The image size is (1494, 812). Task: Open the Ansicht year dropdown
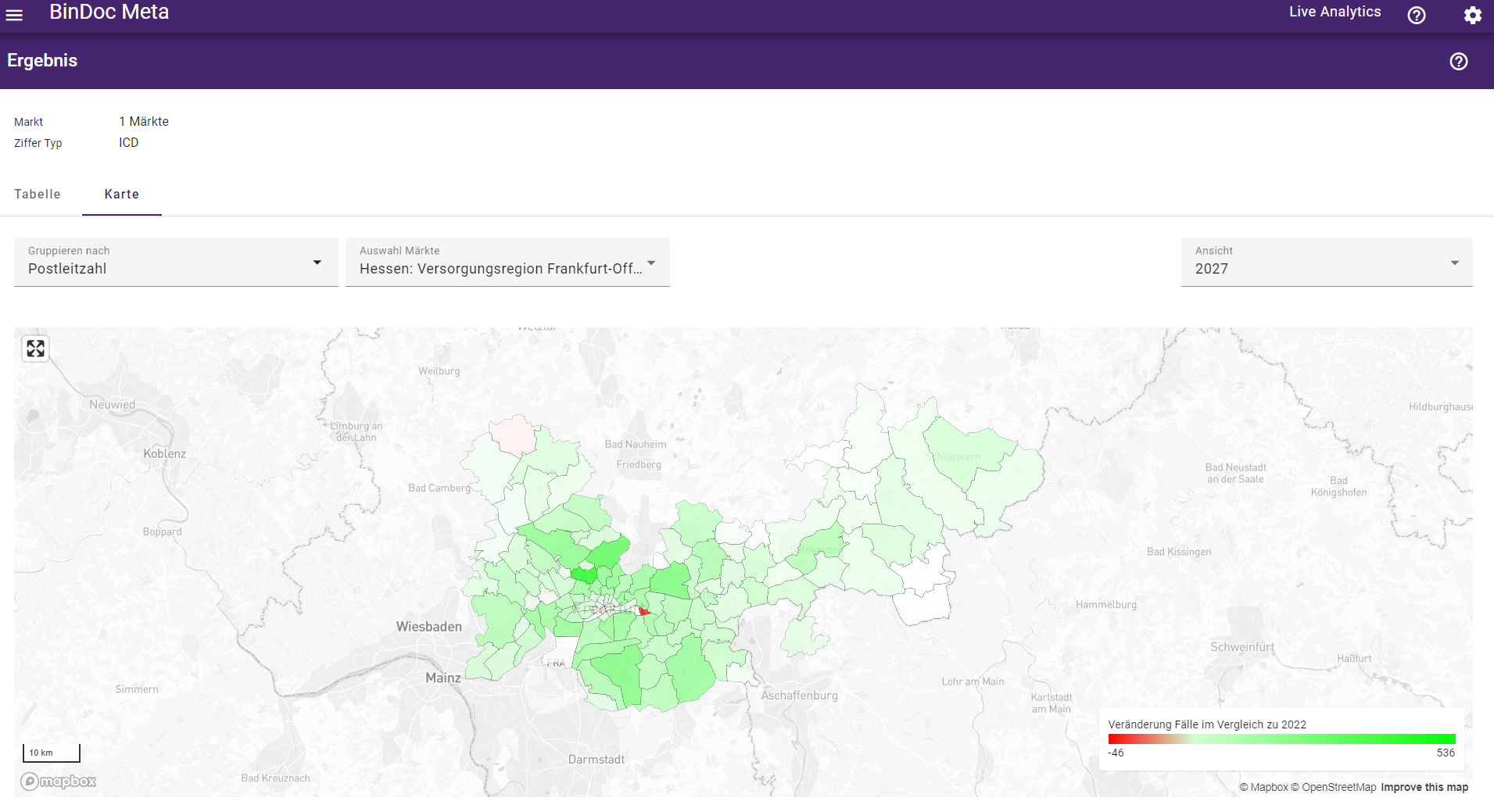coord(1326,262)
